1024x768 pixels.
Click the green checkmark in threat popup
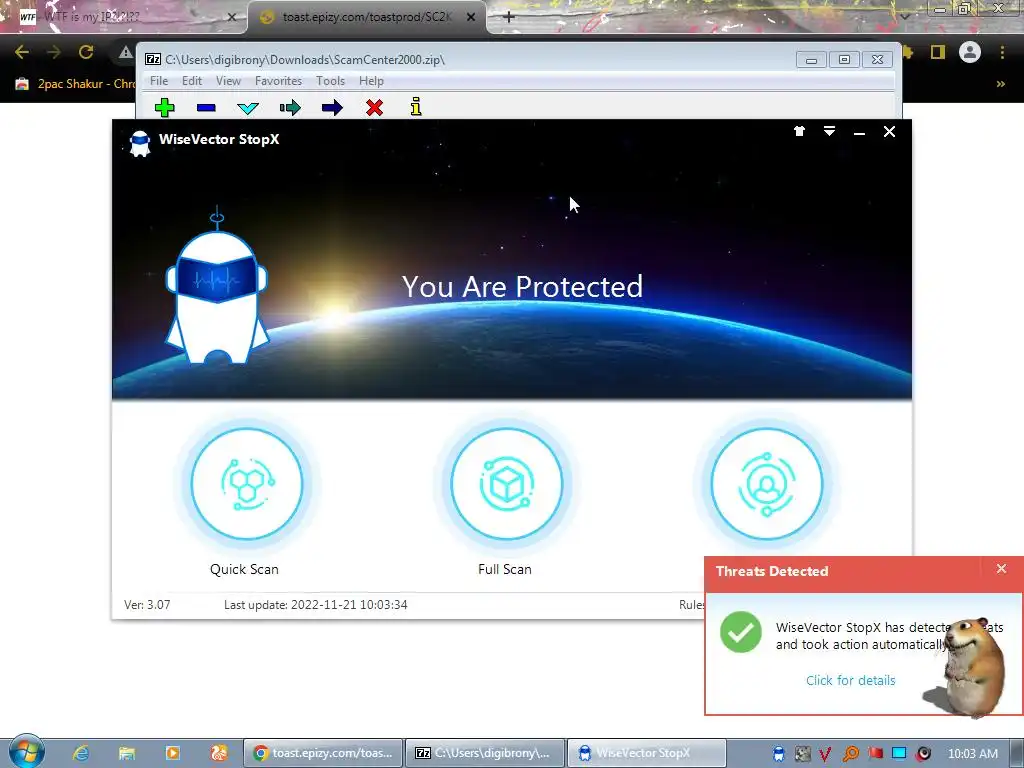[741, 632]
